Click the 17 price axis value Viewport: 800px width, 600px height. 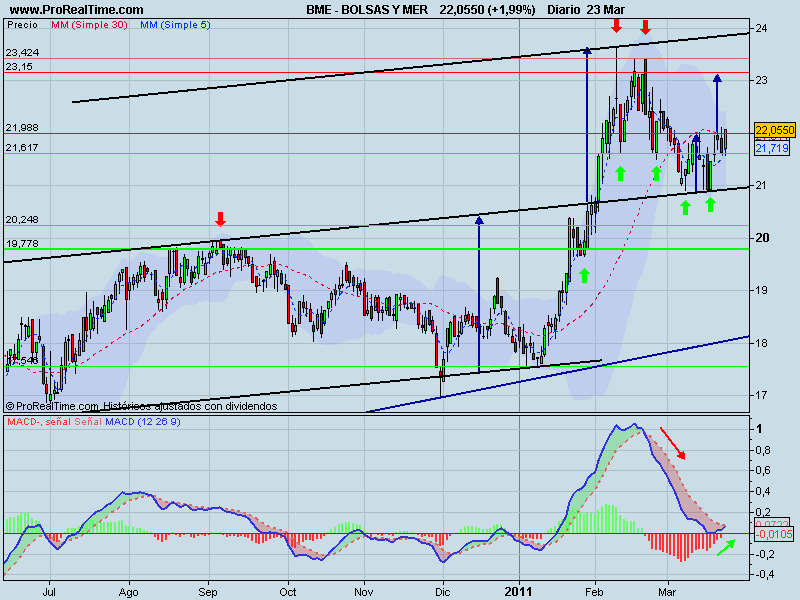tap(761, 395)
